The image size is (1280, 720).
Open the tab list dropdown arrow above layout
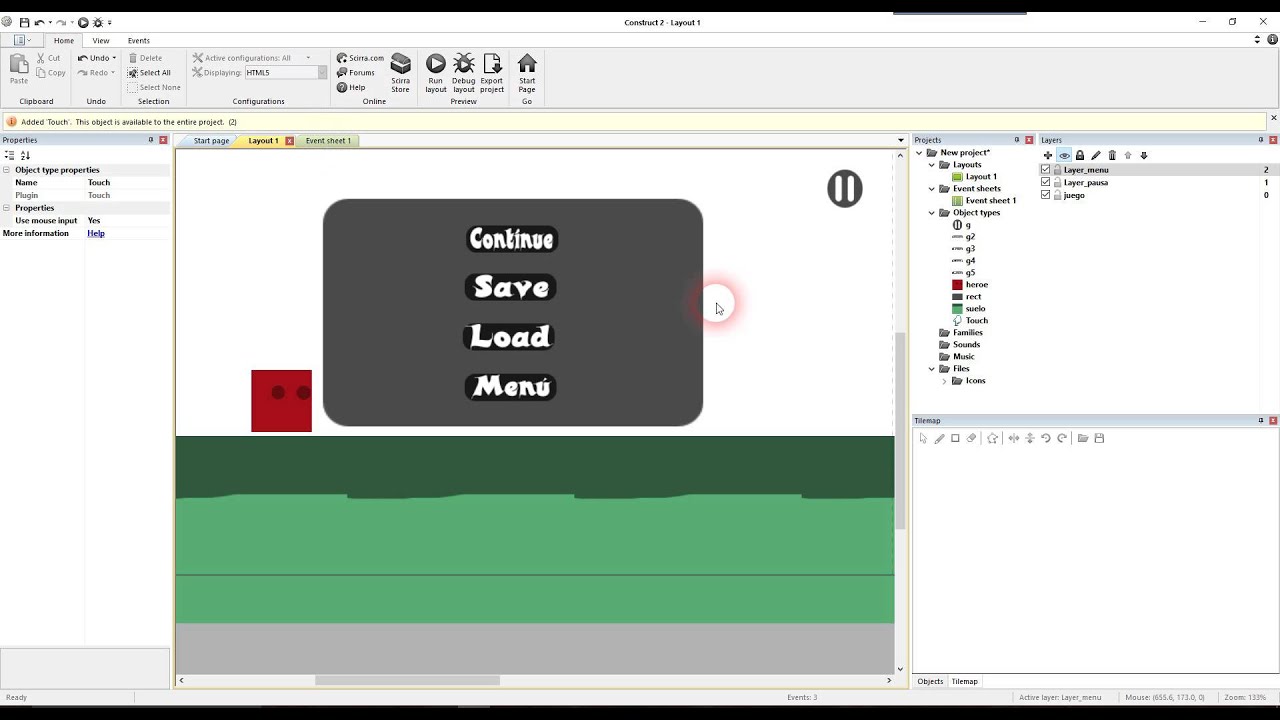[x=900, y=141]
